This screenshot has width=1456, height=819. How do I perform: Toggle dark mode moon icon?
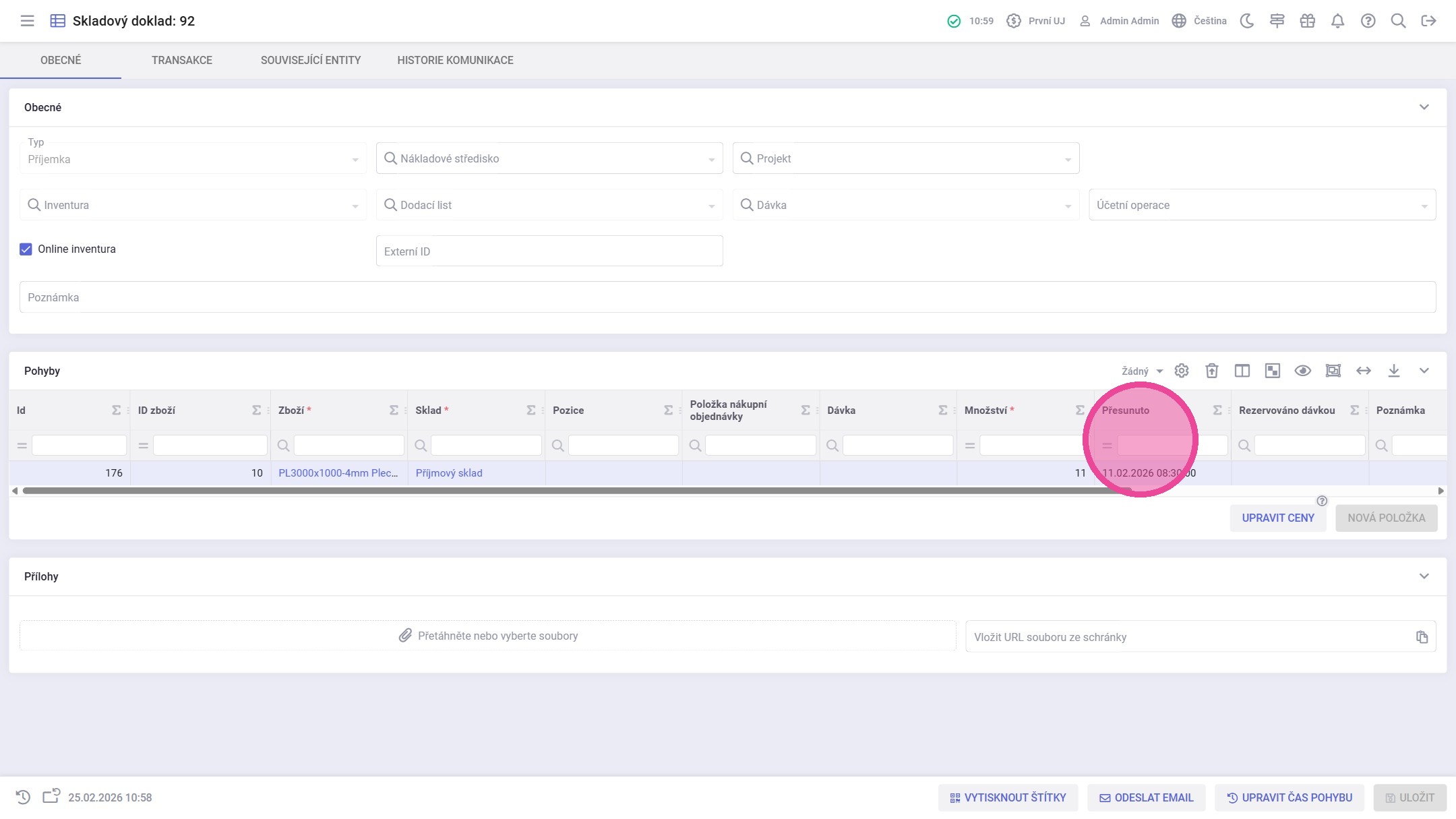pos(1247,21)
